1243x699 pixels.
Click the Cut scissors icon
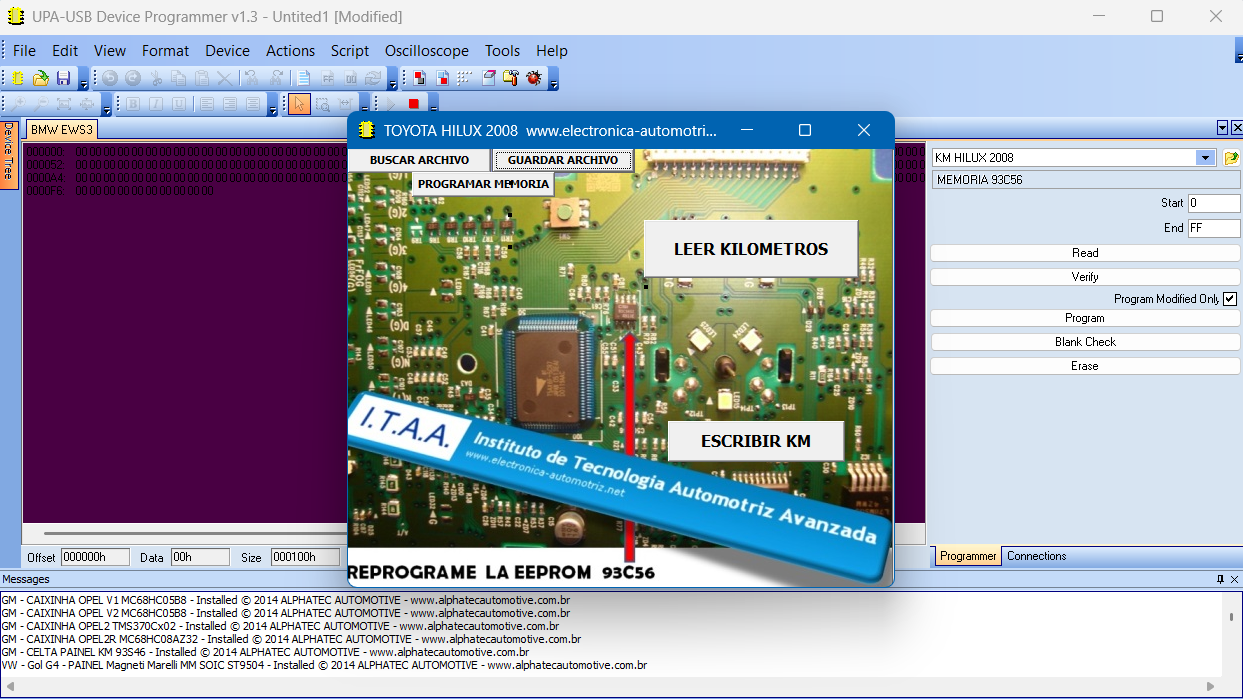(156, 78)
